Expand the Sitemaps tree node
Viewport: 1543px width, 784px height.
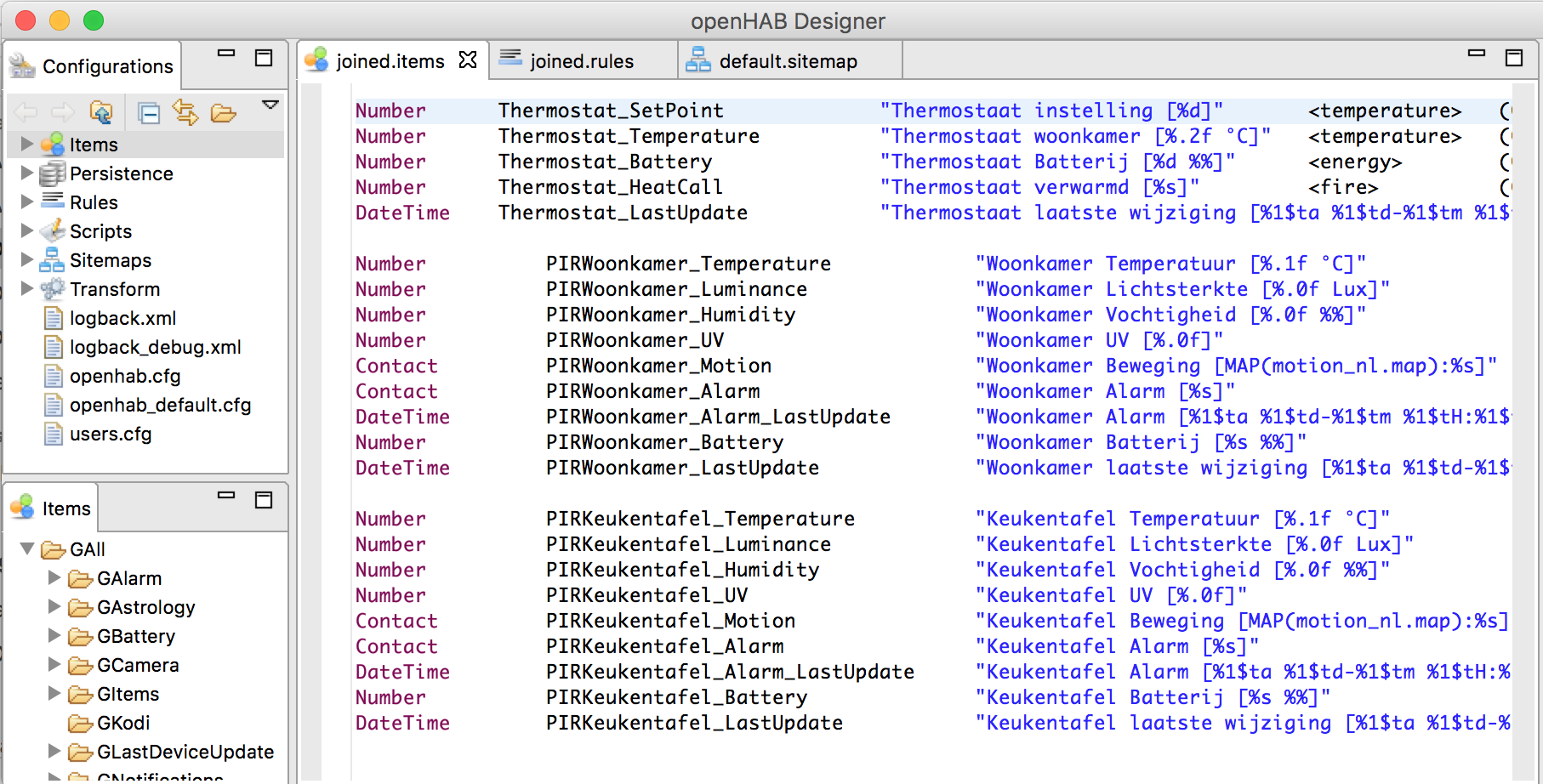(27, 260)
